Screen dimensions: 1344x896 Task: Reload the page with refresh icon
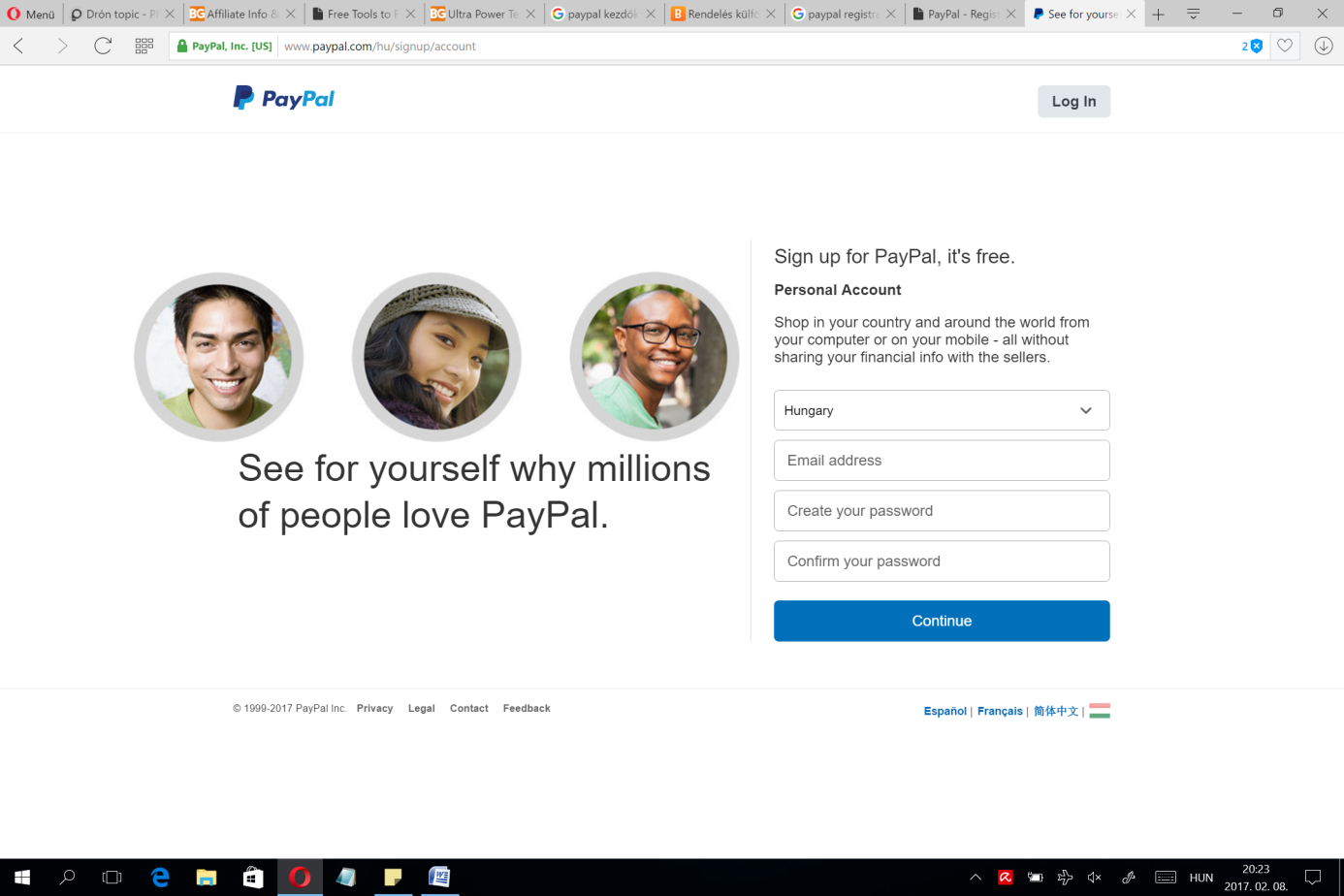click(103, 46)
